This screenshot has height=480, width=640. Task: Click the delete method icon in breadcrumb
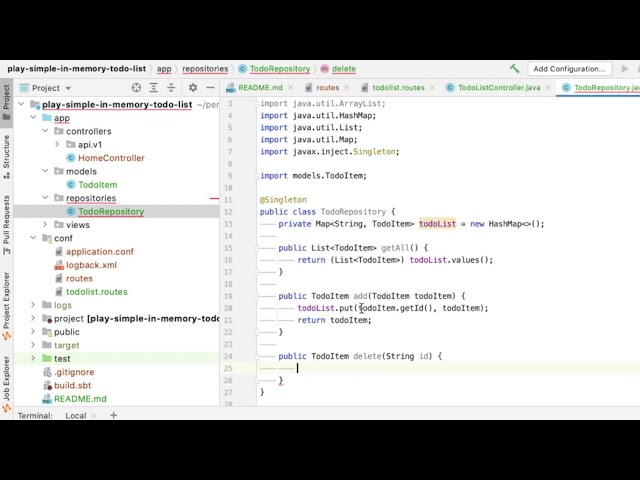pos(324,69)
